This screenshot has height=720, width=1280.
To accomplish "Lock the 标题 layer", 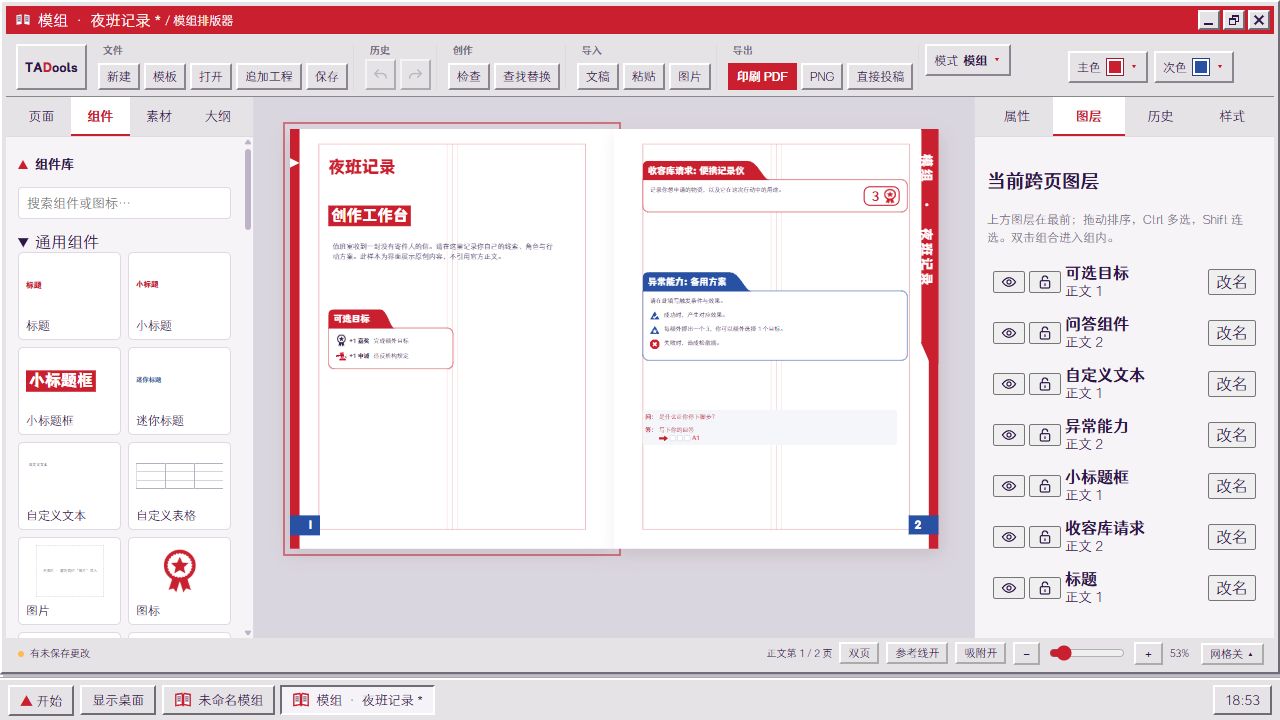I will click(x=1045, y=588).
